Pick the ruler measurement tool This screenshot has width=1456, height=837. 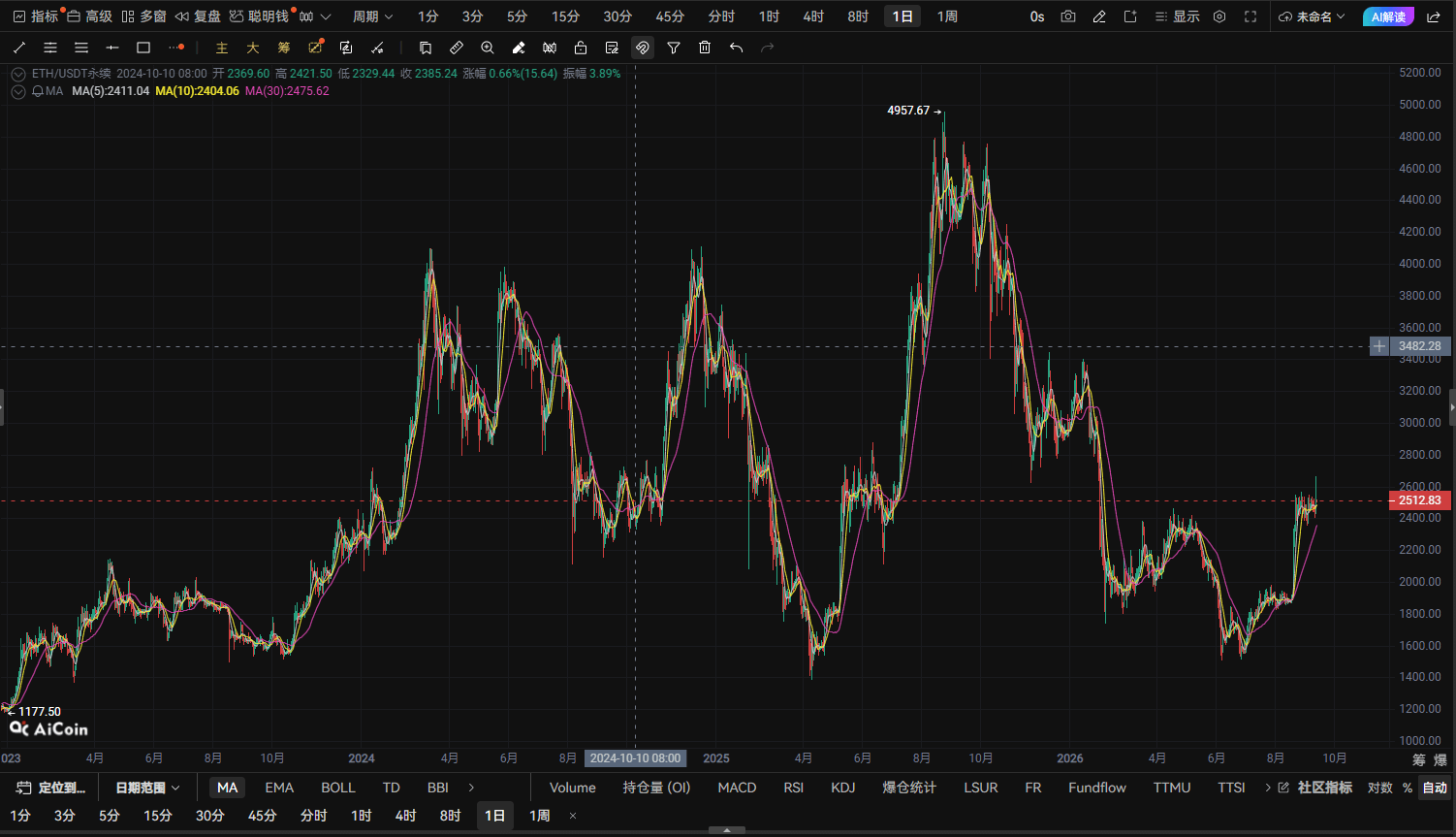click(x=457, y=48)
